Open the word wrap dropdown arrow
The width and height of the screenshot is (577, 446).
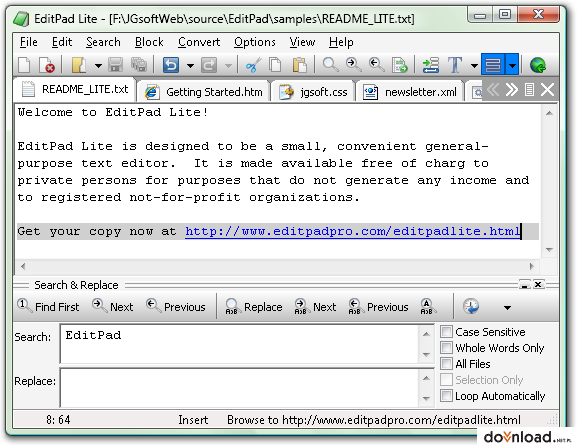pos(512,65)
